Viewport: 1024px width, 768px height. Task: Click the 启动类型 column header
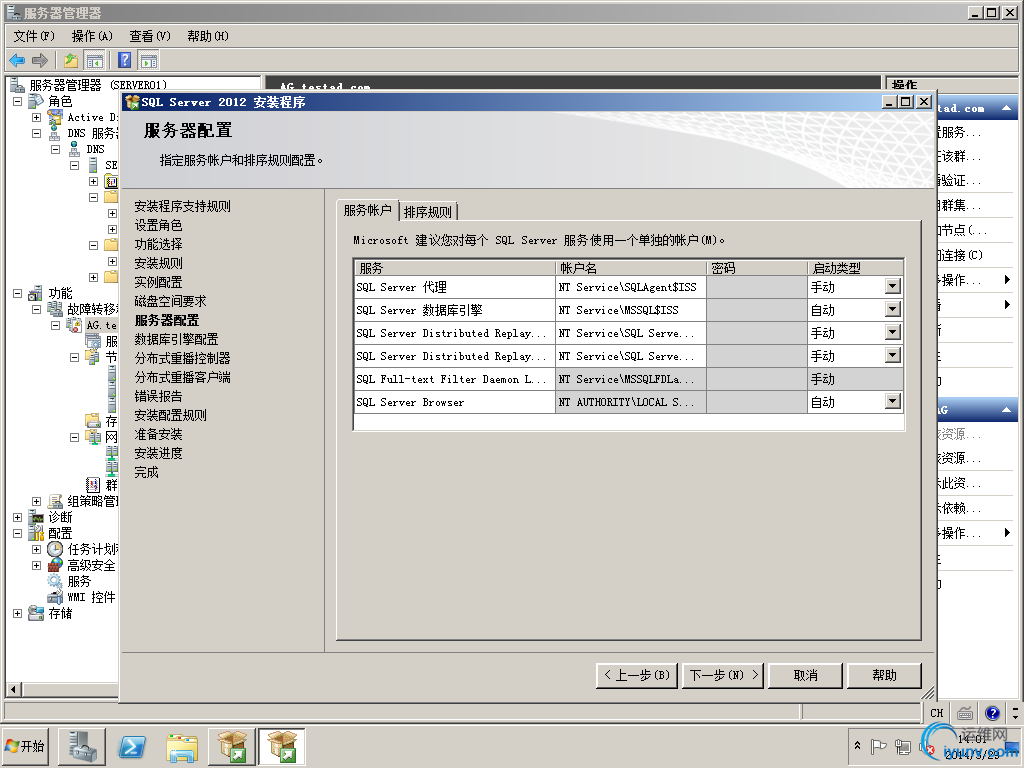(x=856, y=268)
